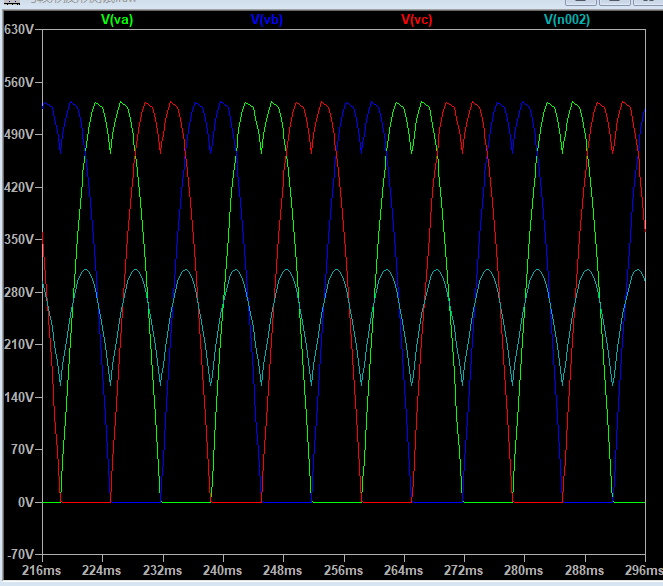Select the V(vc) trace label

click(417, 19)
